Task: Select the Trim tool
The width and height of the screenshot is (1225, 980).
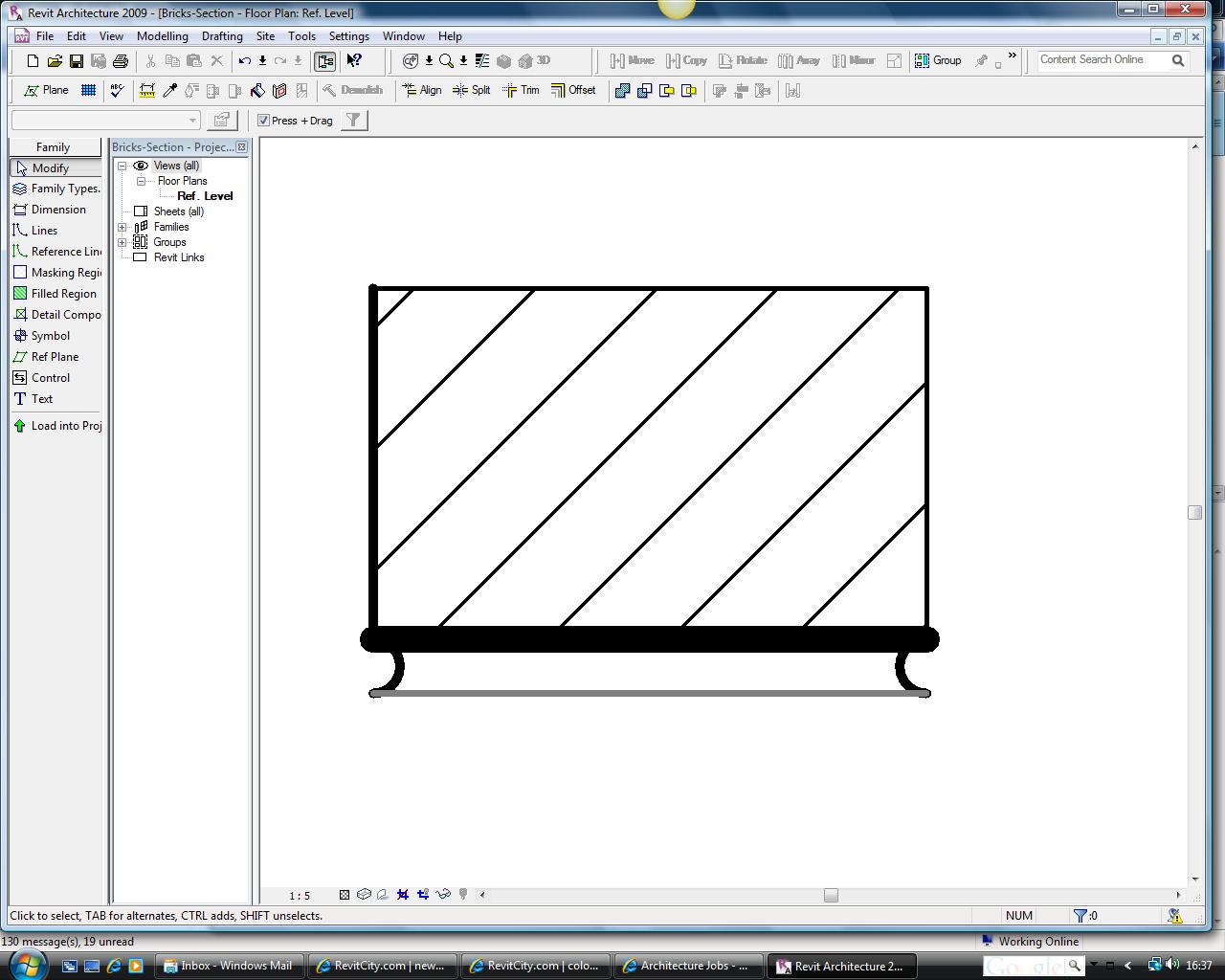Action: click(522, 90)
